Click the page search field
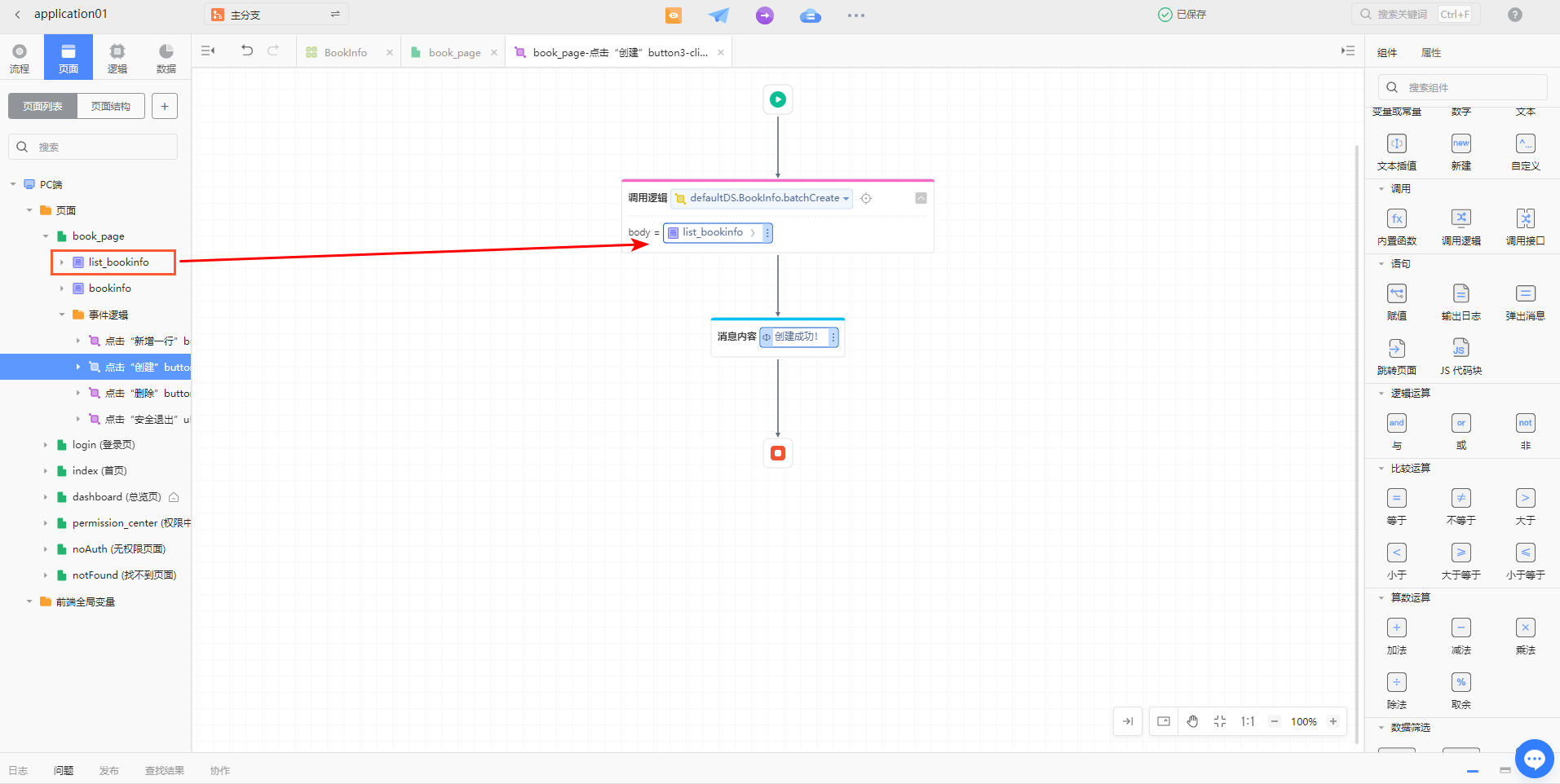Viewport: 1560px width, 784px height. [x=93, y=147]
